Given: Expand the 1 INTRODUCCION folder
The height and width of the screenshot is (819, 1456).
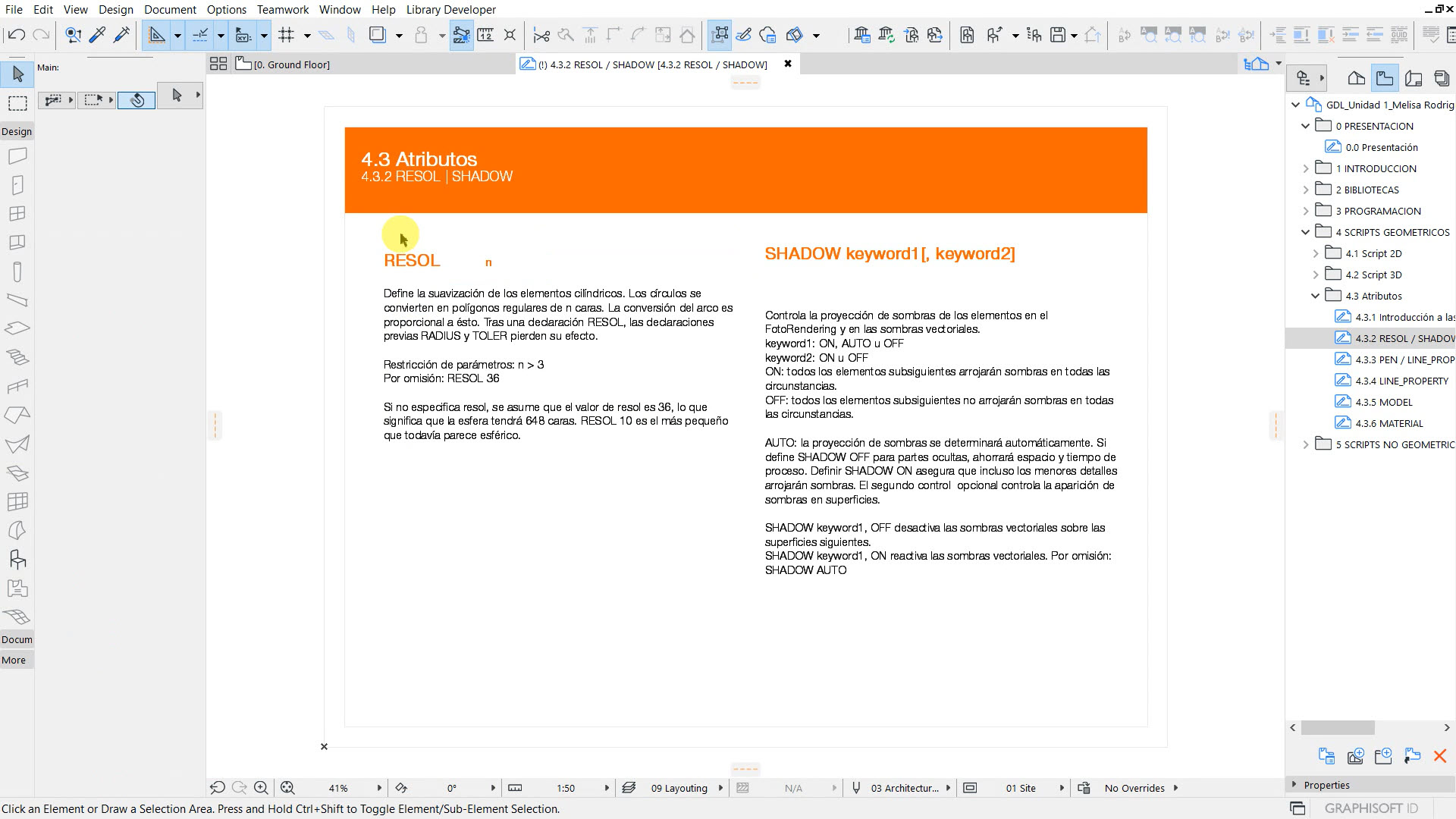Looking at the screenshot, I should pos(1306,168).
